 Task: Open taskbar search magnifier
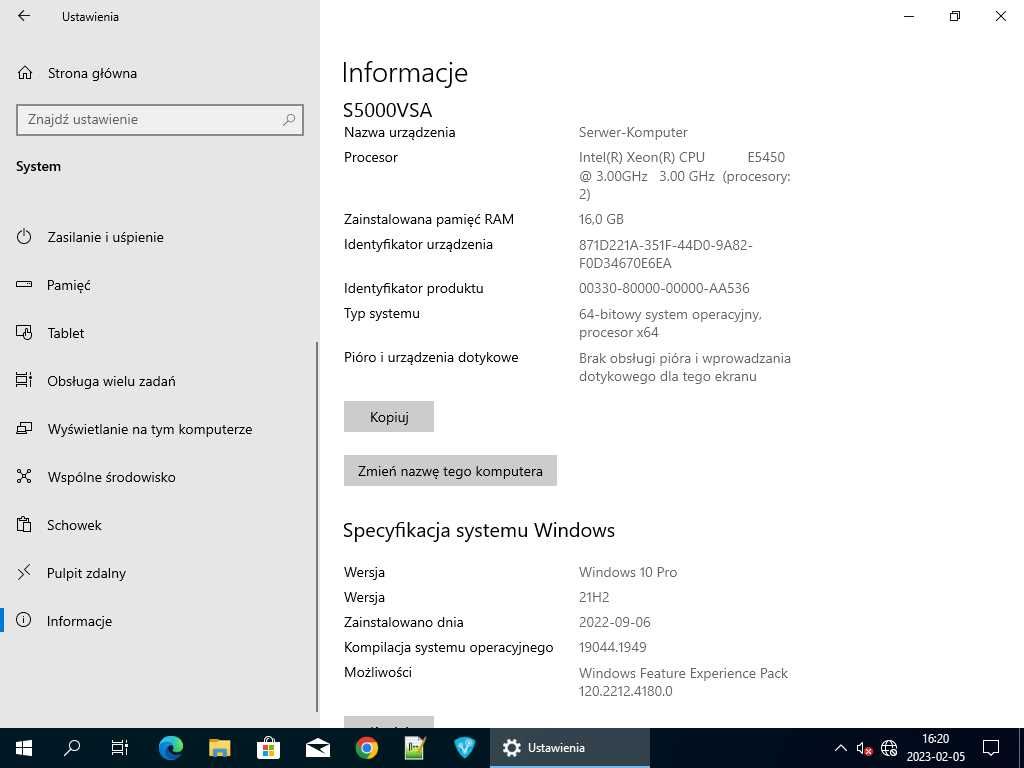(x=72, y=748)
